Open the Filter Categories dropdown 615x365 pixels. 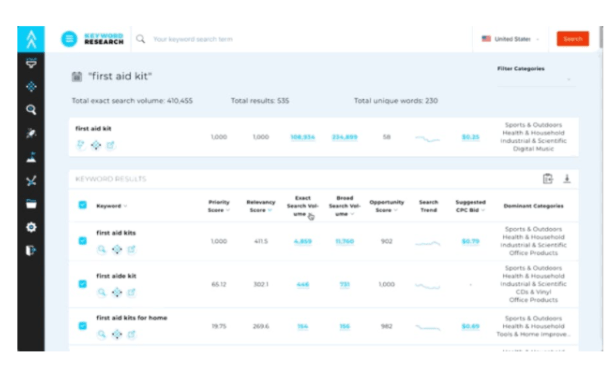[536, 79]
